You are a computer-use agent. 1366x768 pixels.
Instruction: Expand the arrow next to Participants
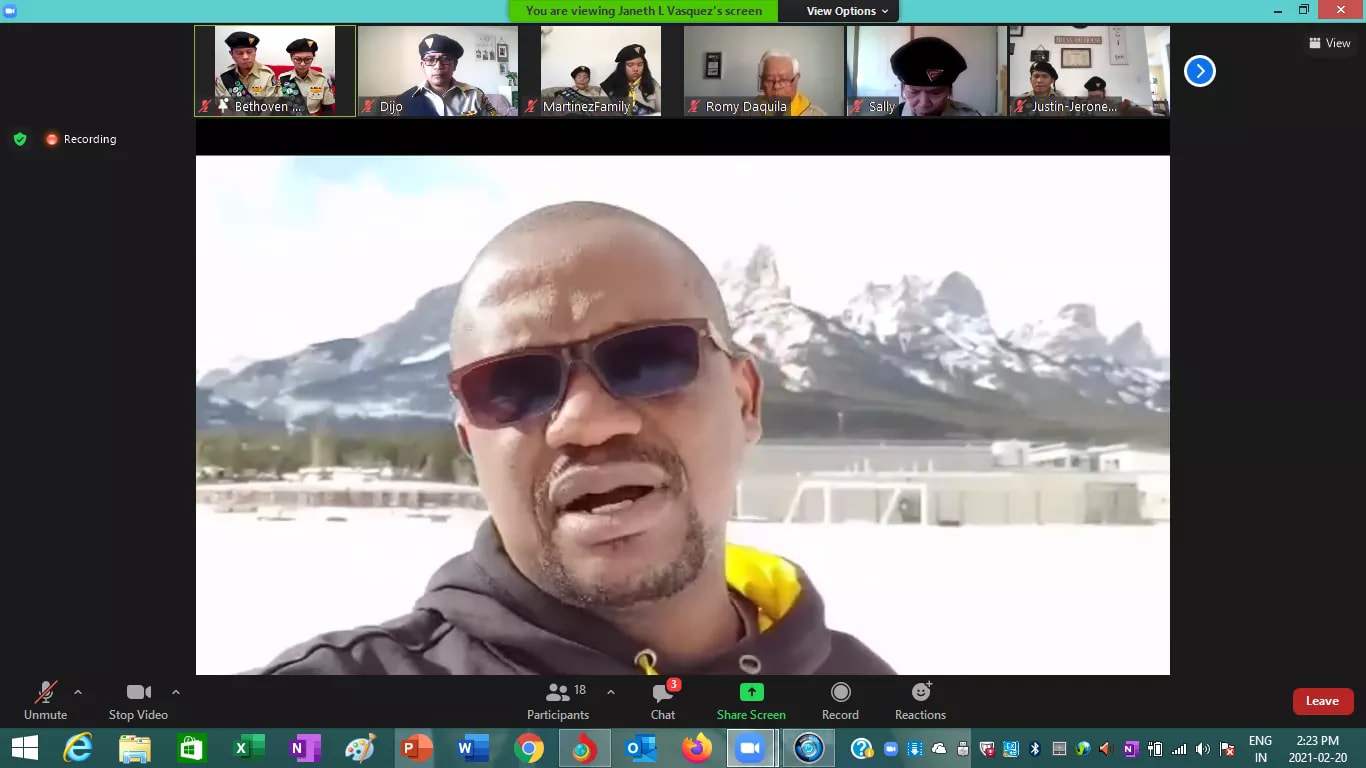[610, 692]
